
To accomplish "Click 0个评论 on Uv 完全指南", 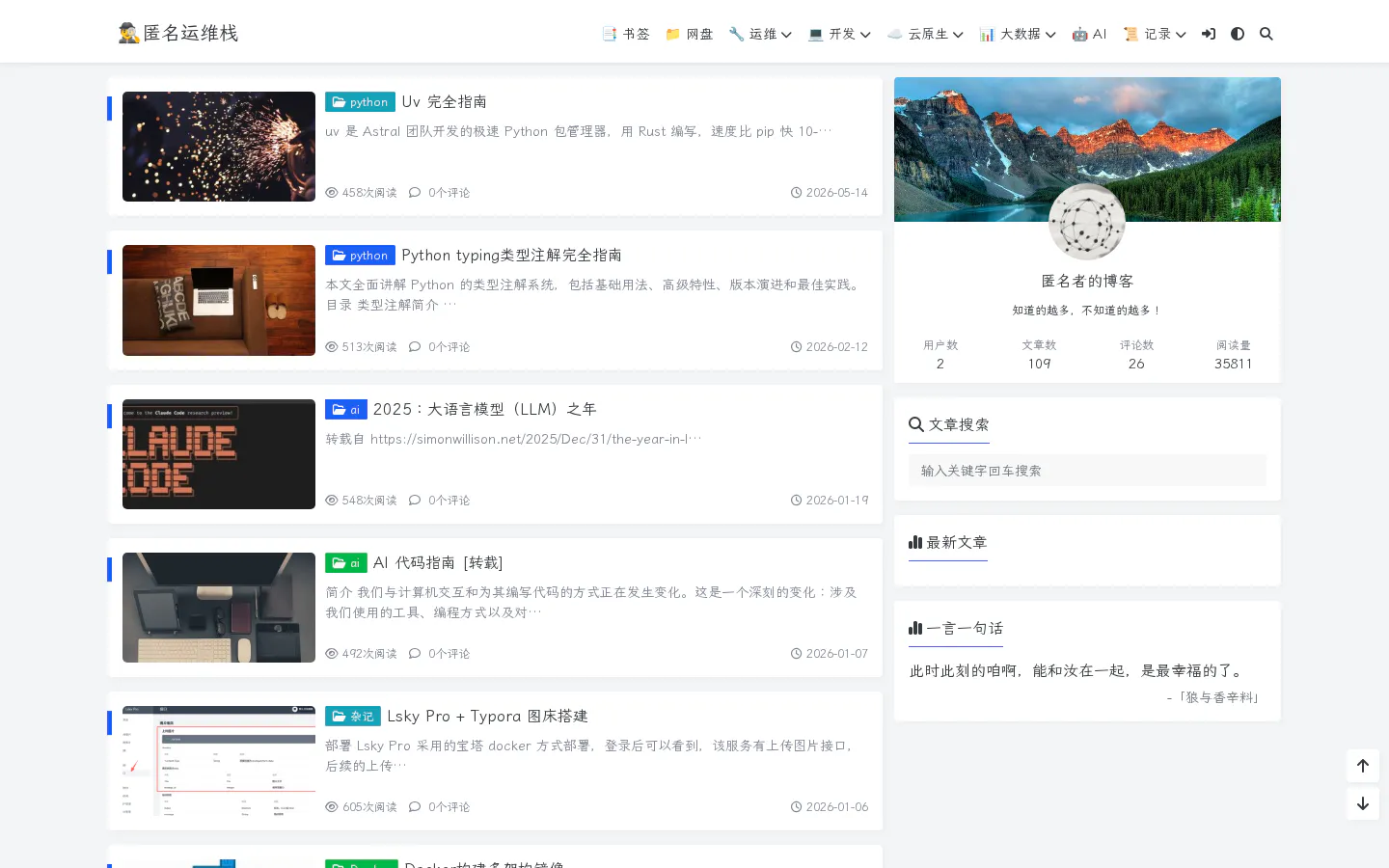I will click(440, 193).
